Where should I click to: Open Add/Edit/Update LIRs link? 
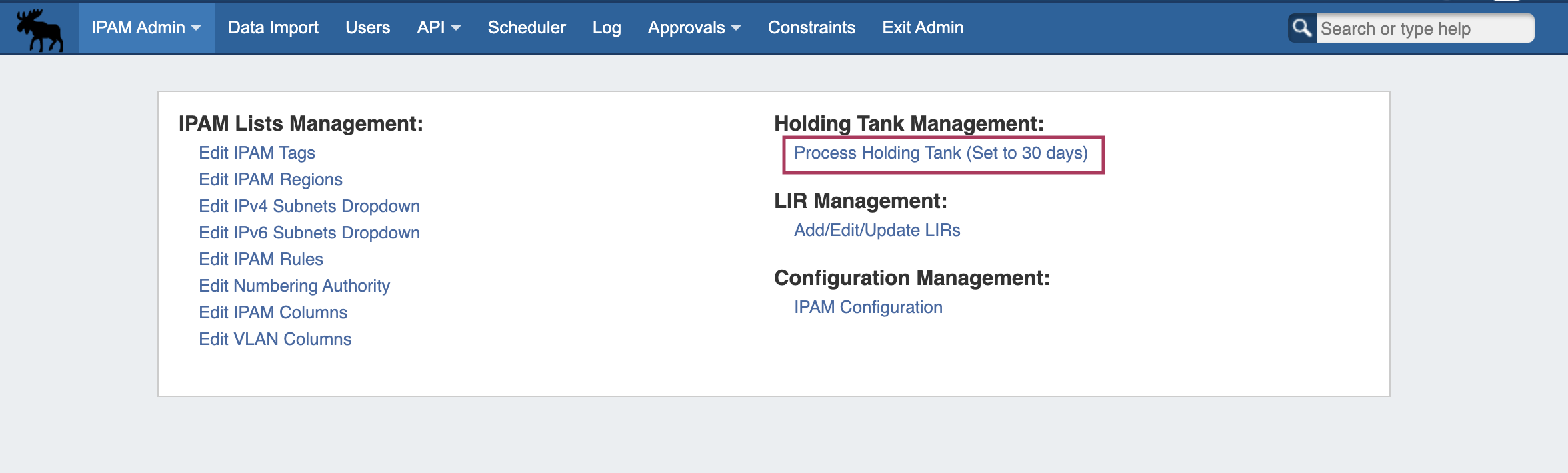[x=877, y=230]
